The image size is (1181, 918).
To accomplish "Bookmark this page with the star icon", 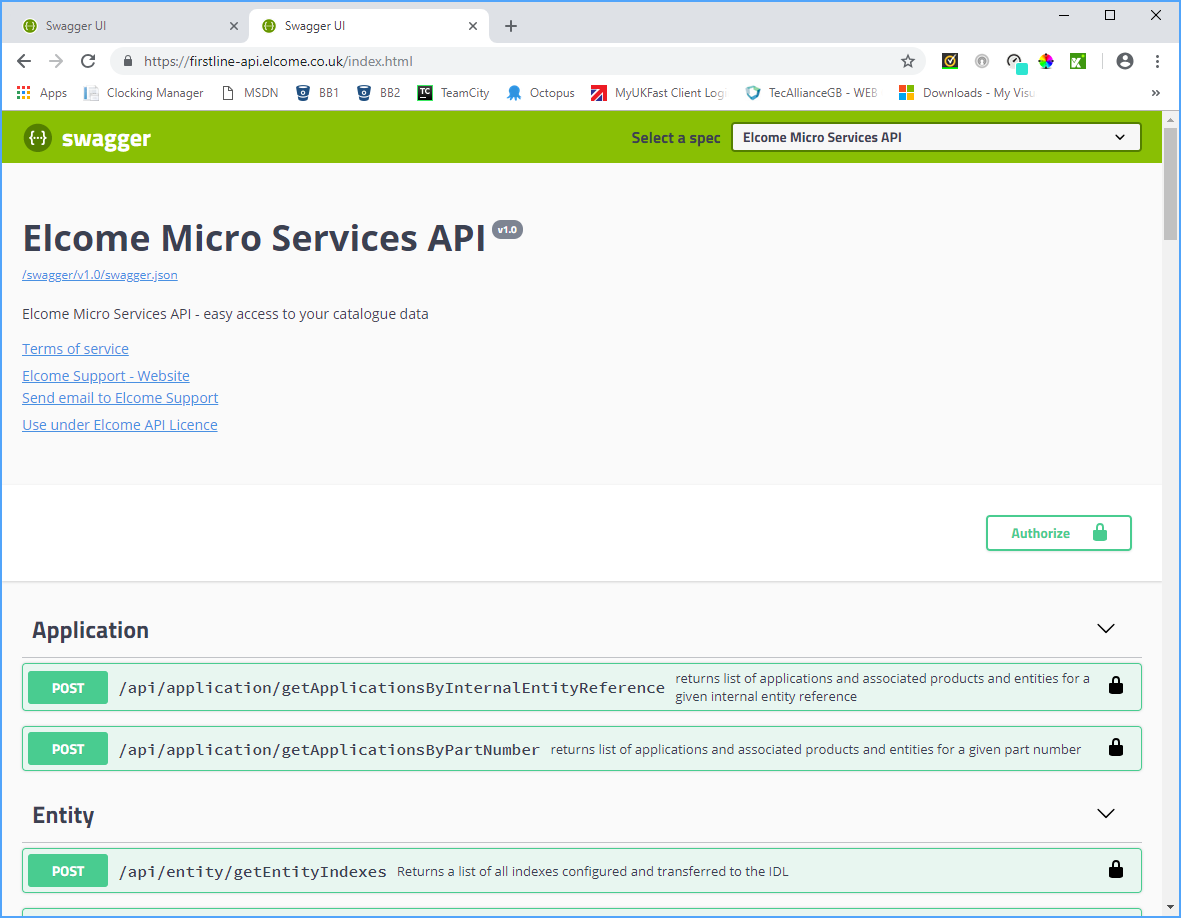I will pyautogui.click(x=908, y=61).
